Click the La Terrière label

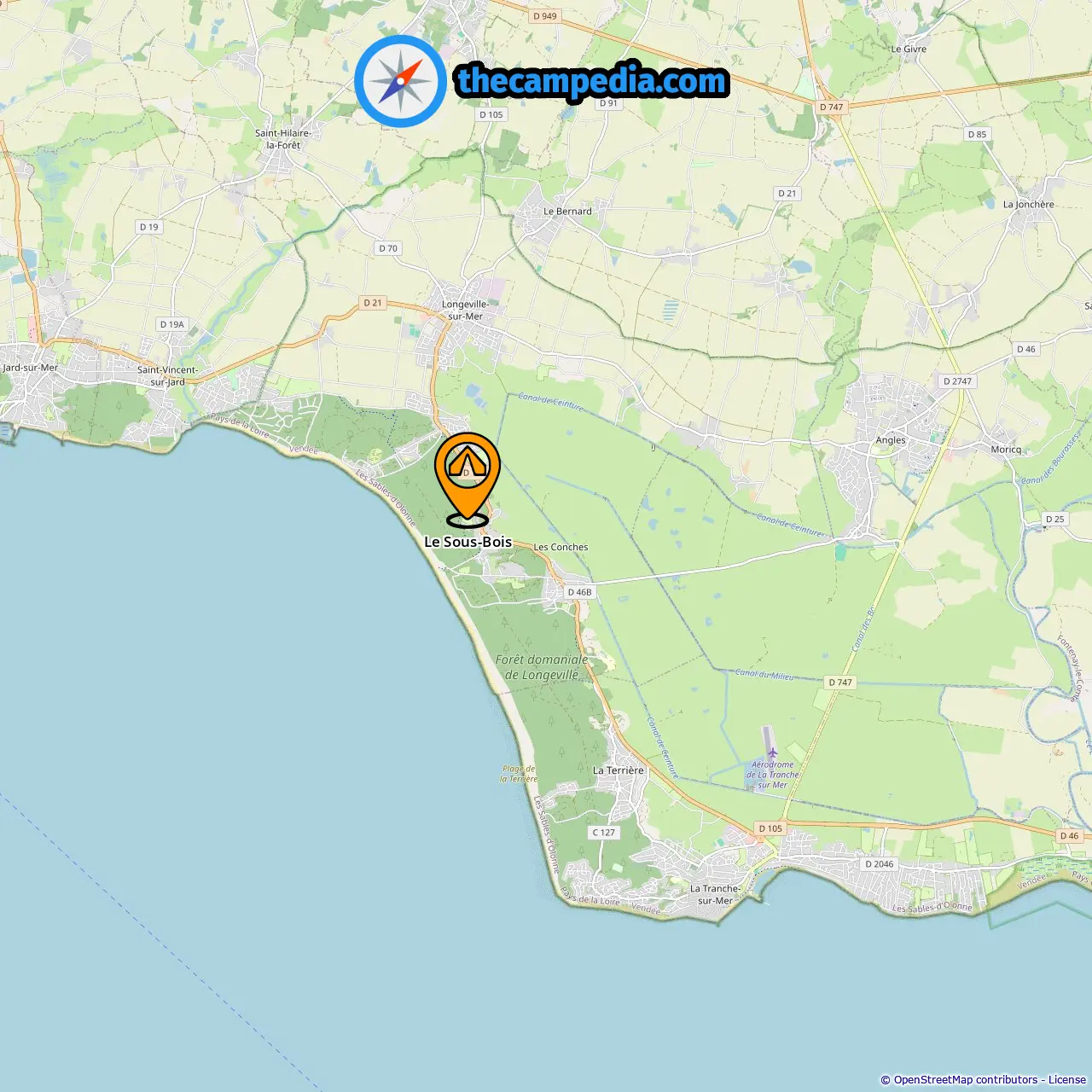pyautogui.click(x=619, y=770)
